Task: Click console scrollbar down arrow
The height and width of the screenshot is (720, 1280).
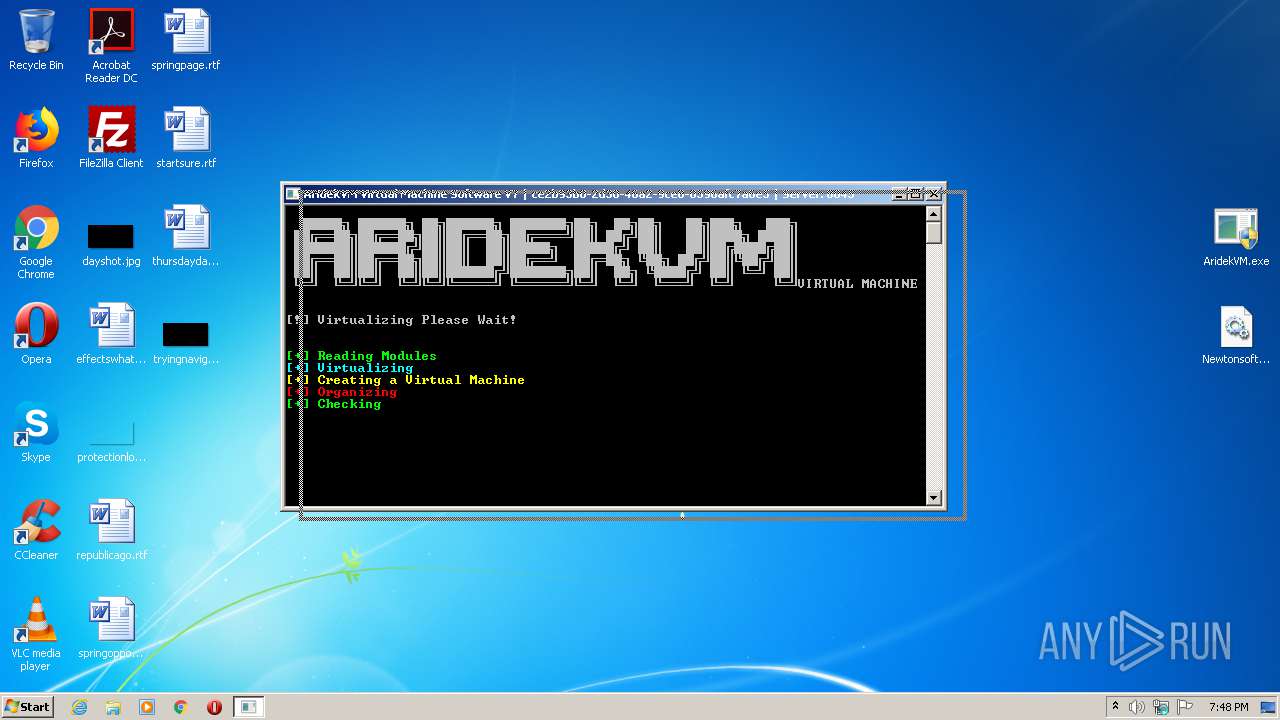Action: pyautogui.click(x=934, y=497)
